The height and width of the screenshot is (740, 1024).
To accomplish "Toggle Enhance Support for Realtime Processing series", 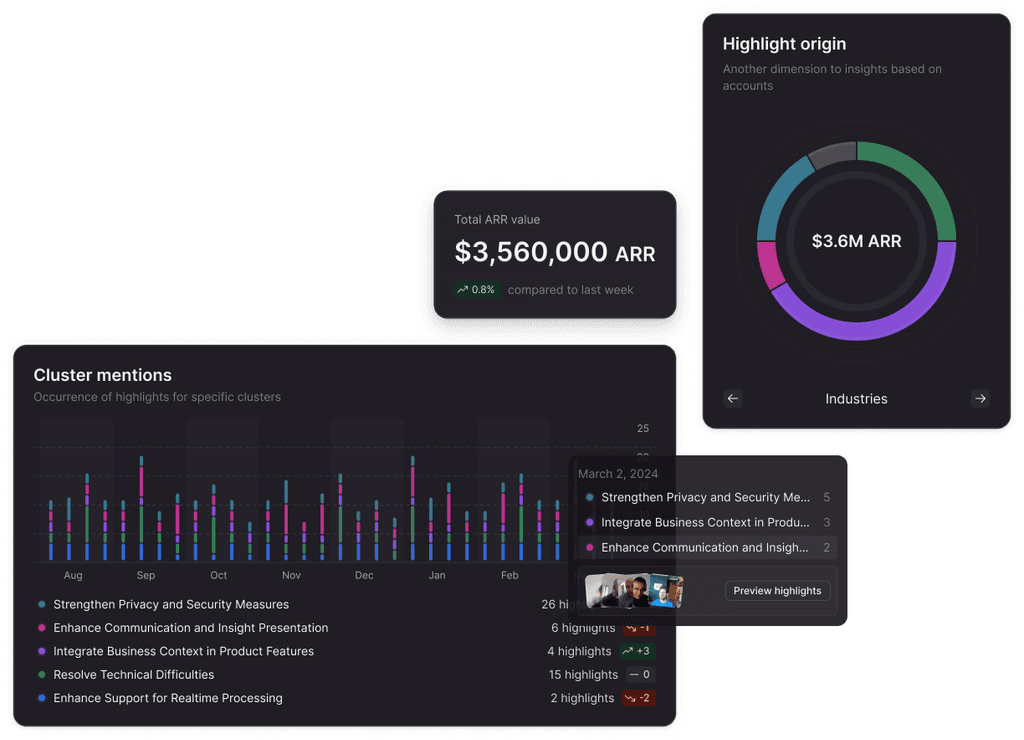I will click(x=168, y=698).
